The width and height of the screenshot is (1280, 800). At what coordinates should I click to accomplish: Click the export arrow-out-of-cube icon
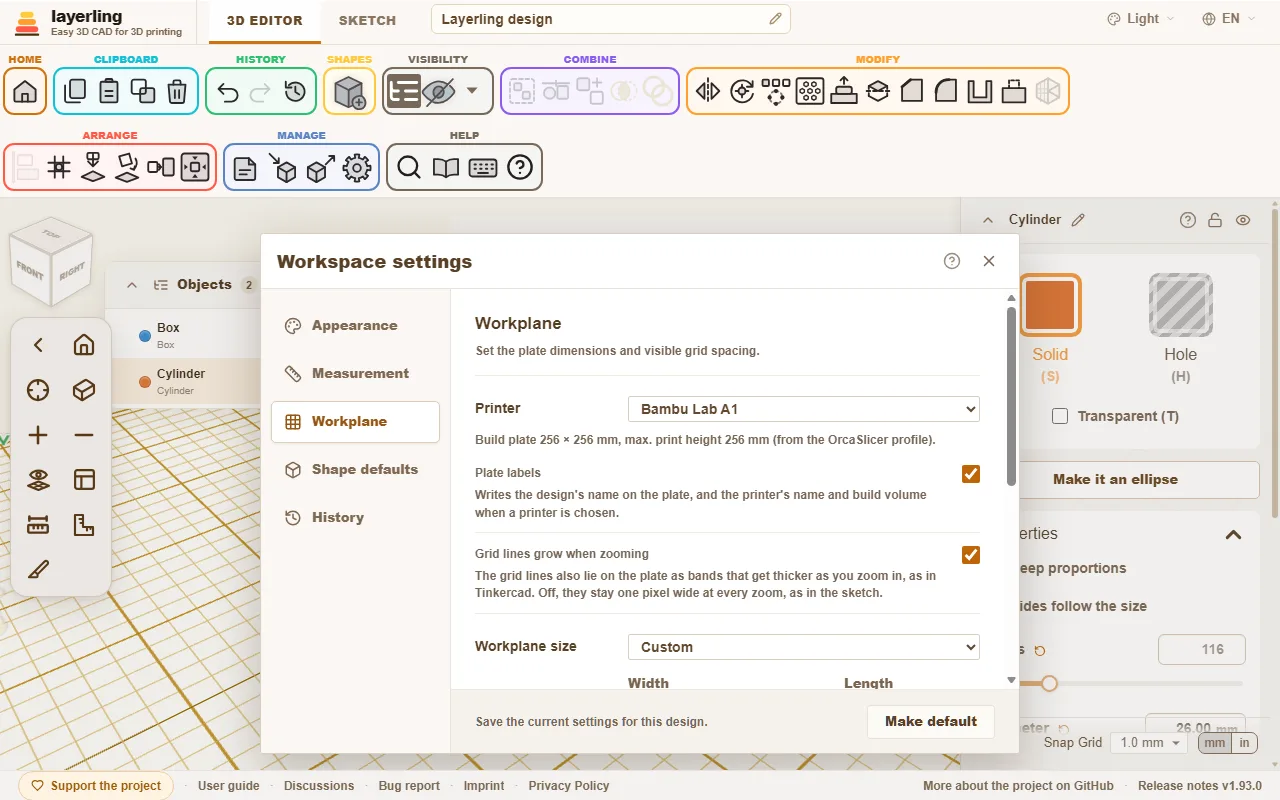tap(320, 168)
